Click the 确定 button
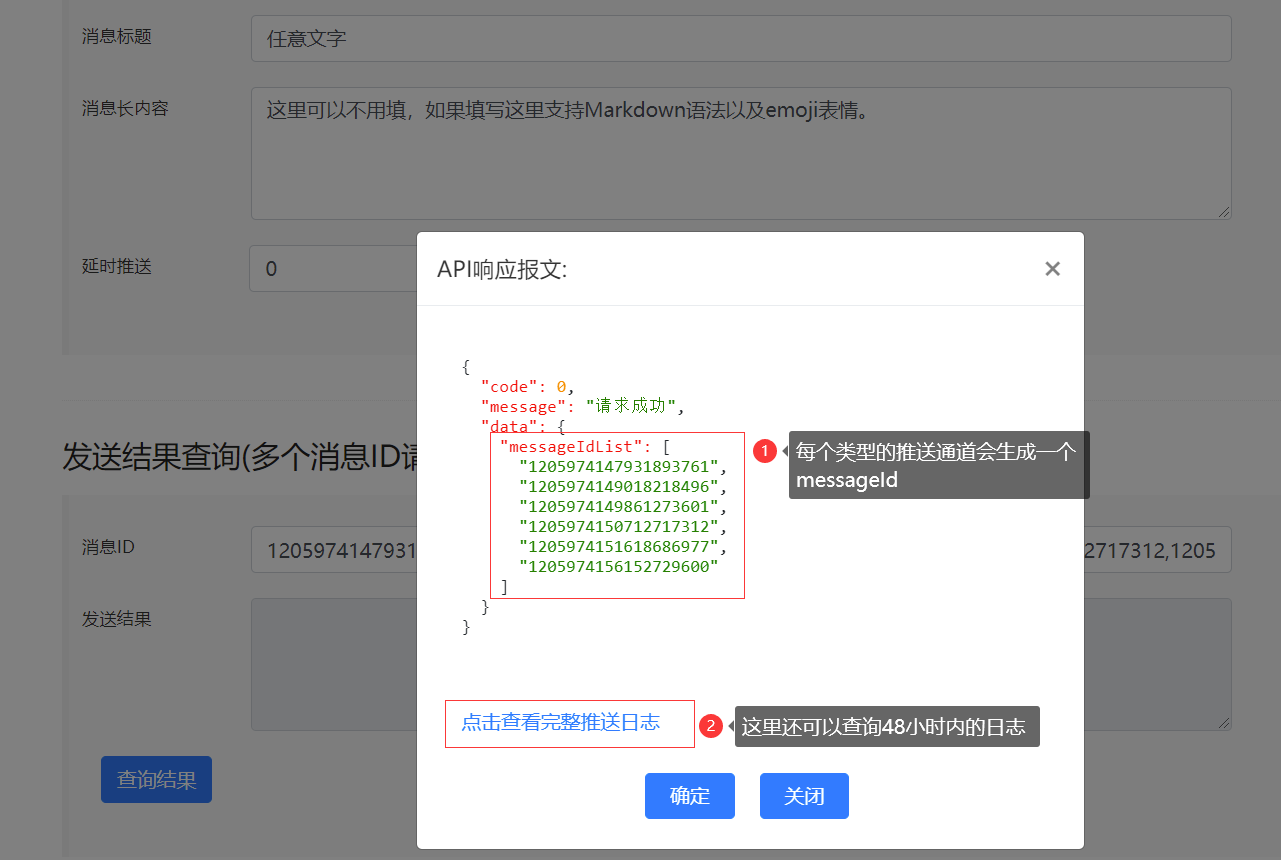 coord(690,796)
